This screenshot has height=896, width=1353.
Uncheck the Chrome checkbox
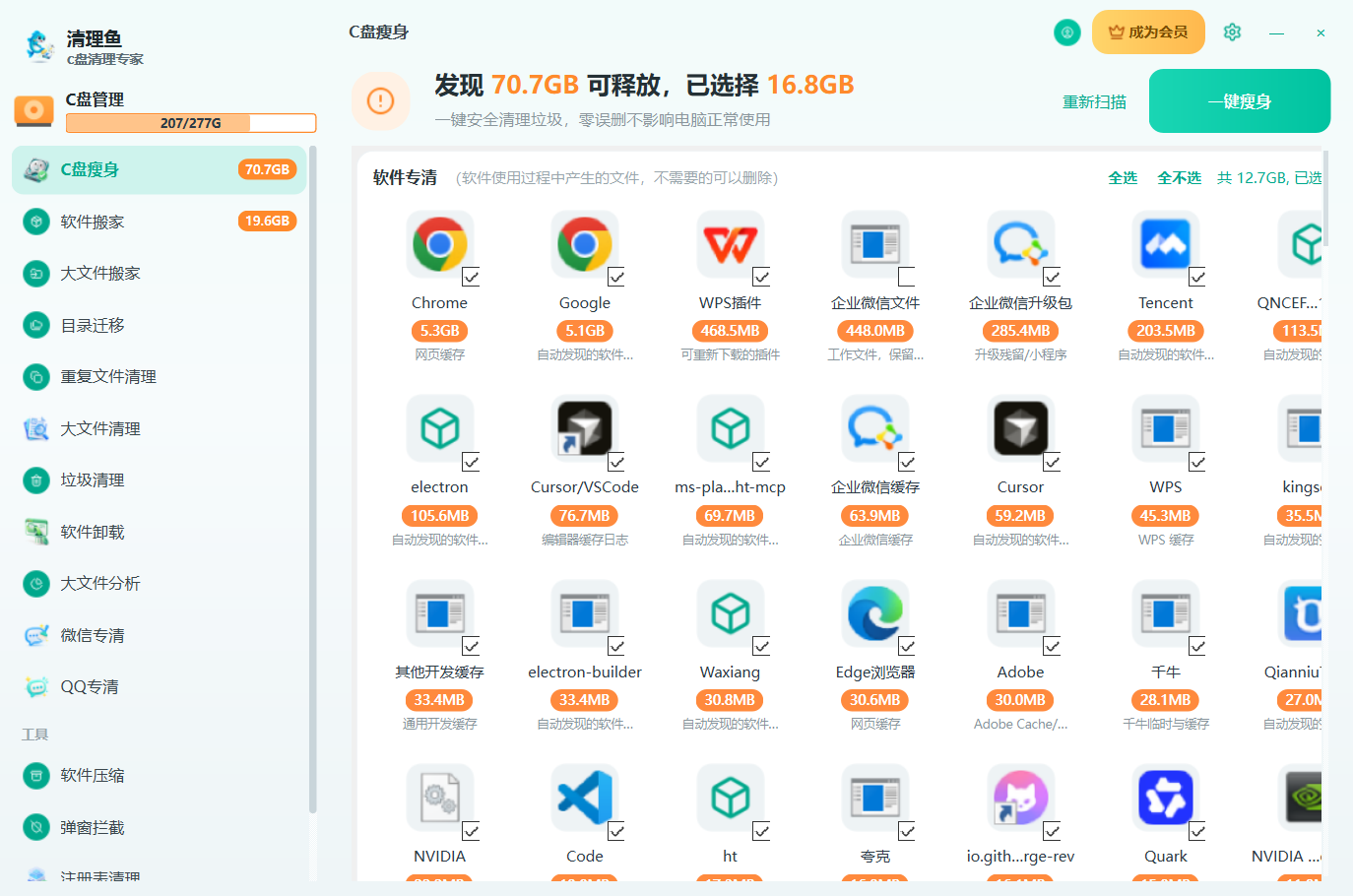click(471, 277)
